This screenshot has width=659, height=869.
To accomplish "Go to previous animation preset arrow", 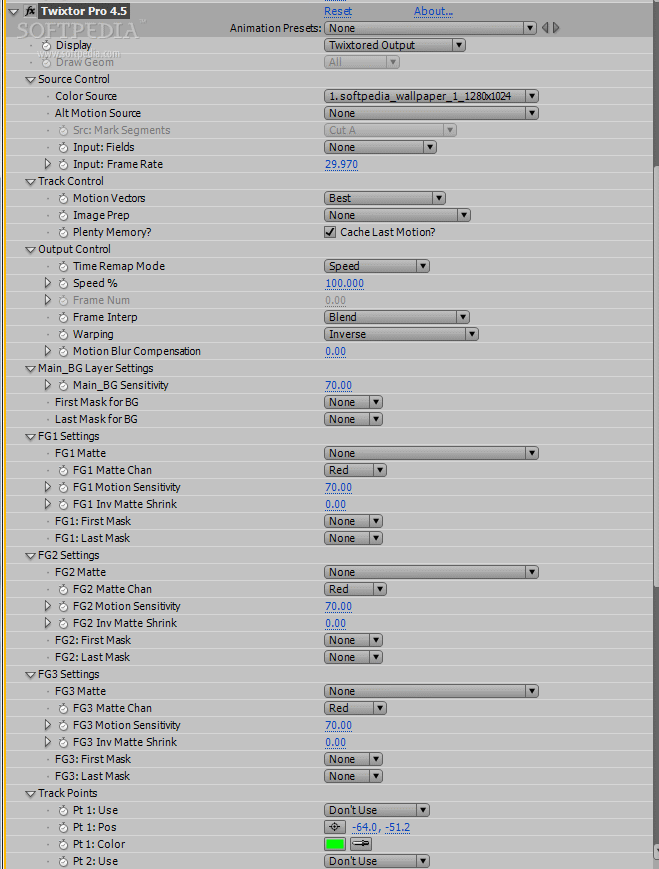I will click(x=545, y=28).
